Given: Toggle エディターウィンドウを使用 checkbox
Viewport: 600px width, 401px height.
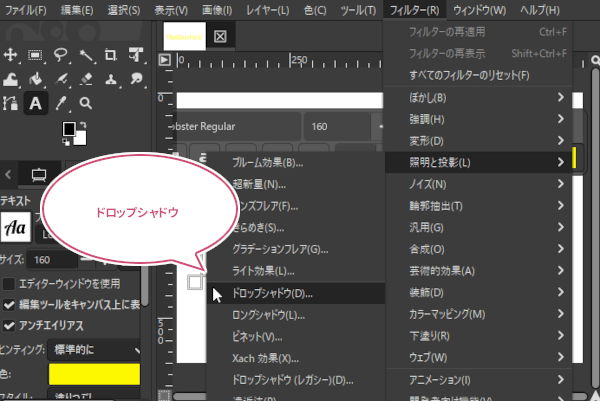Looking at the screenshot, I should (9, 284).
